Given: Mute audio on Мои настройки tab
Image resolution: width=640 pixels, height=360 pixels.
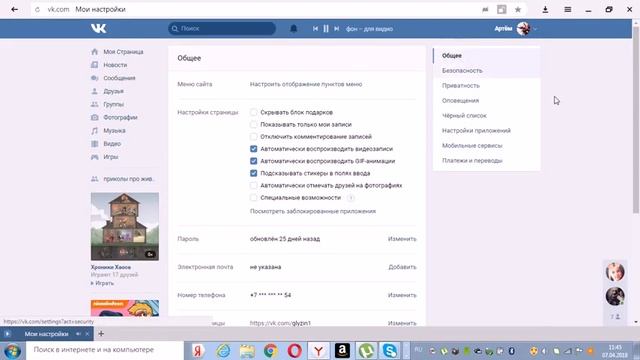Looking at the screenshot, I should point(78,334).
